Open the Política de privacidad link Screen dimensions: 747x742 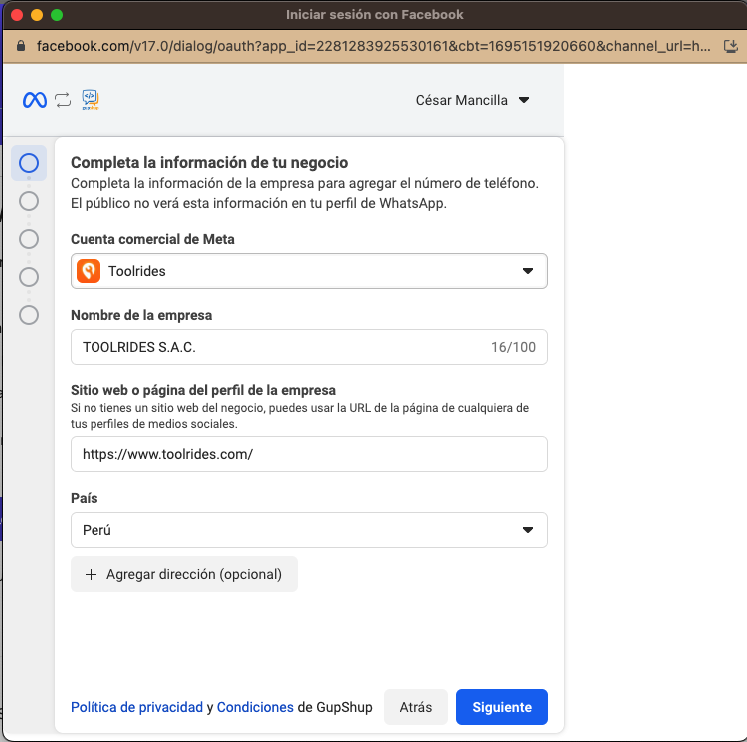click(137, 707)
